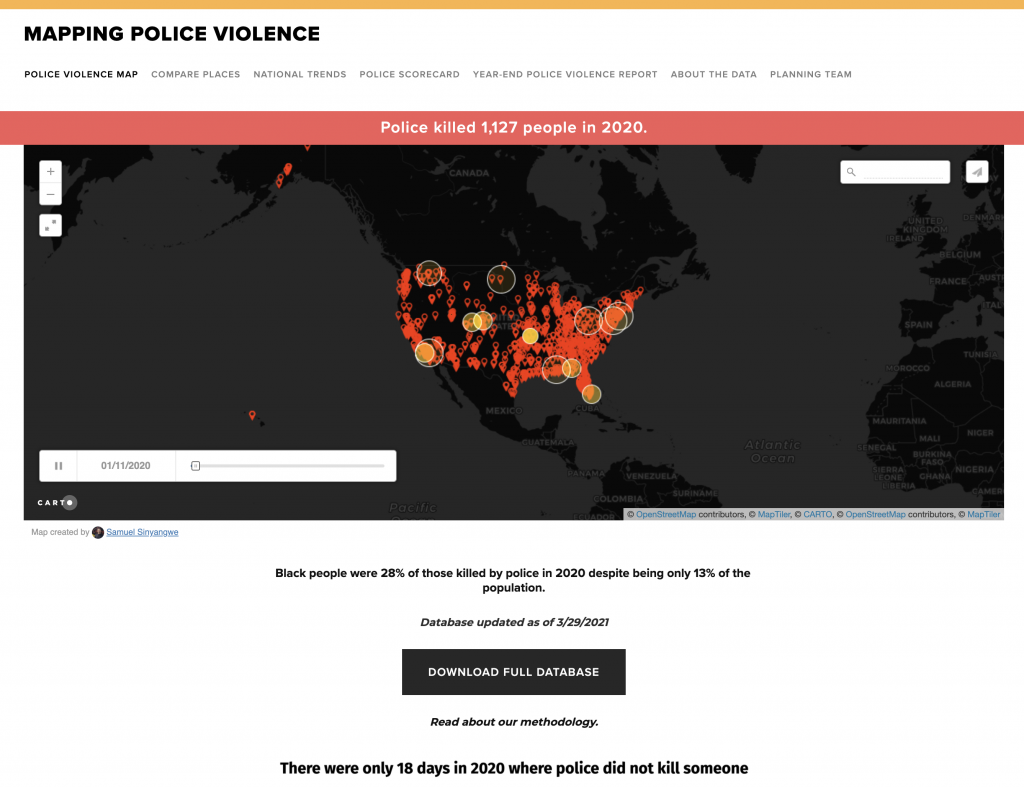Click the CARTO logo on the map
The image size is (1024, 787).
pyautogui.click(x=57, y=502)
